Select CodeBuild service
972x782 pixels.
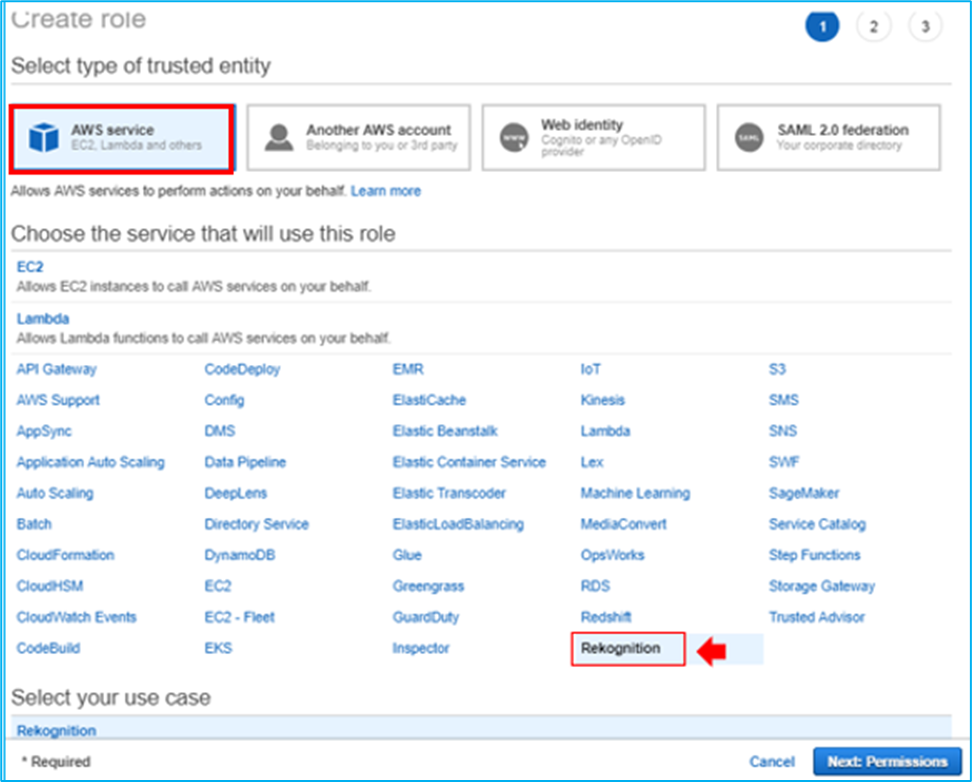[48, 648]
